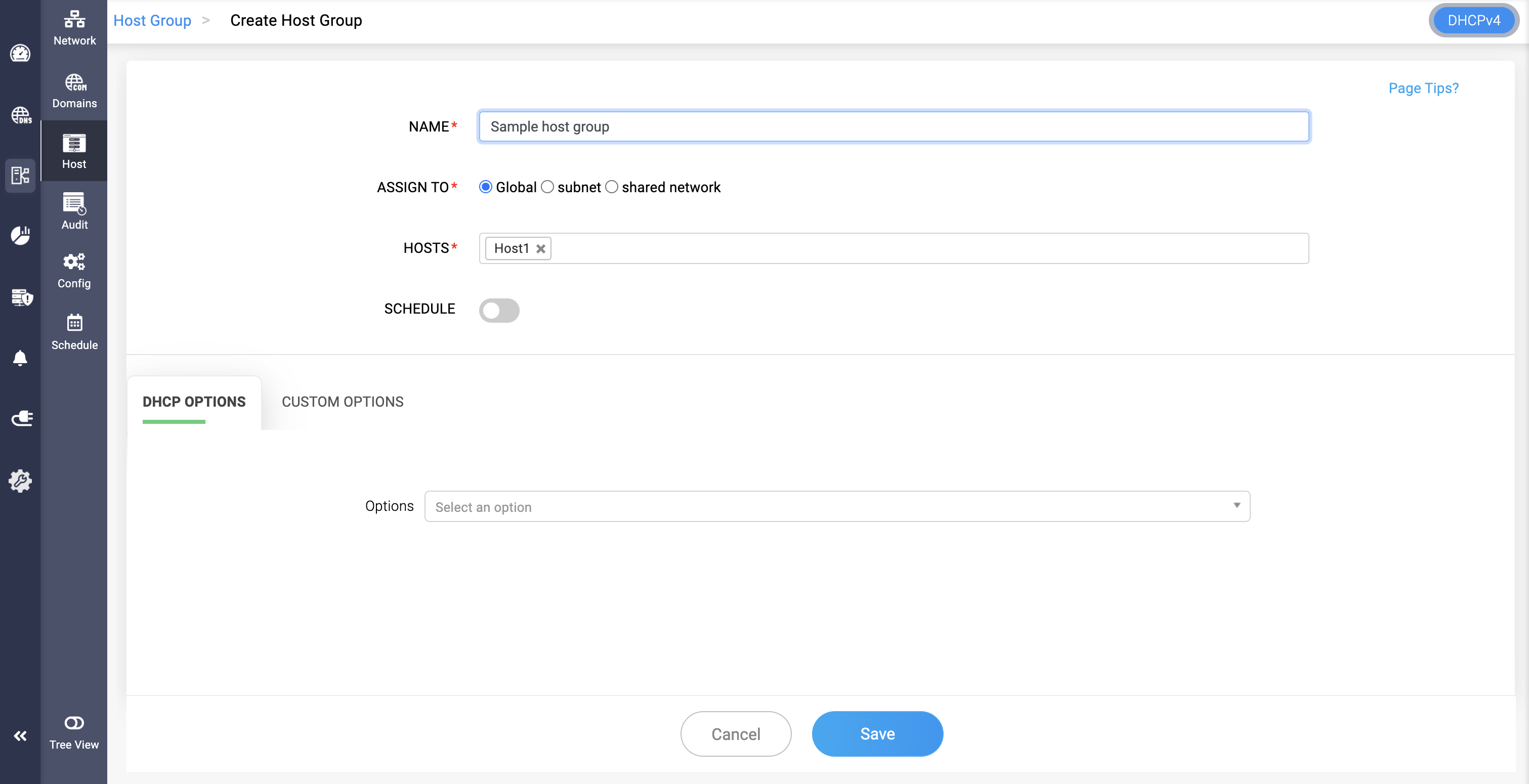The image size is (1529, 784).
Task: Enable the Schedule toggle switch
Action: click(x=499, y=311)
